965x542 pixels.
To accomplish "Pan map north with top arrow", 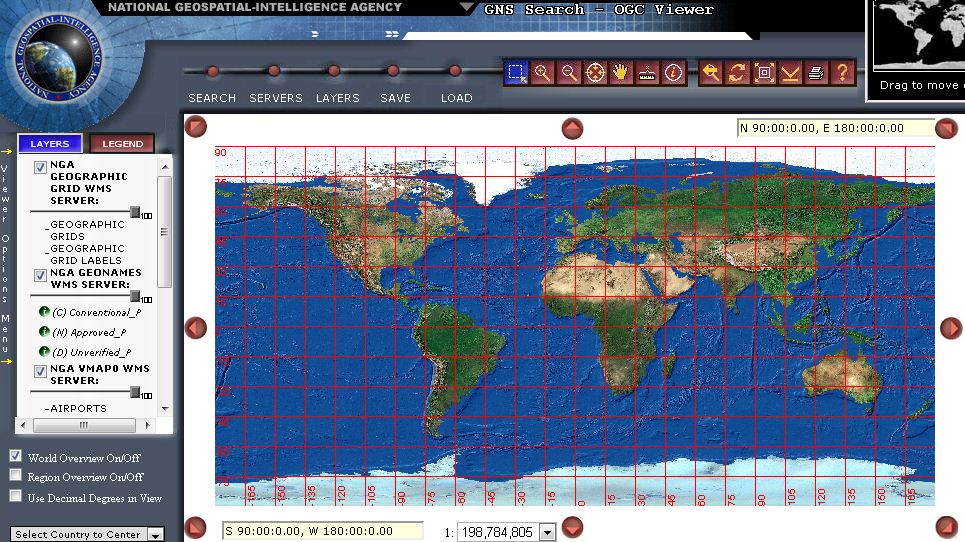I will click(572, 129).
